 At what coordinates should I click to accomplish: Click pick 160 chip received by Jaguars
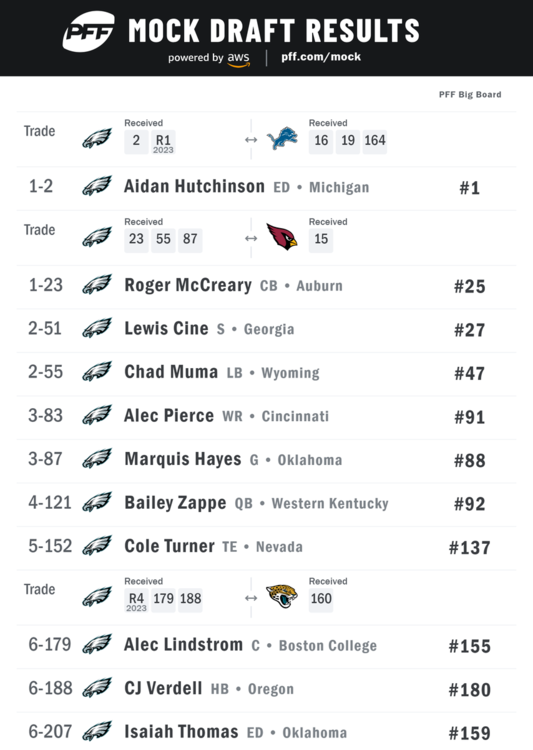pos(321,598)
